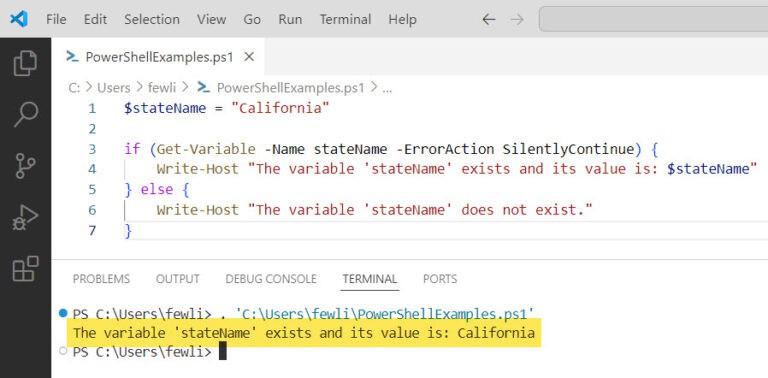The width and height of the screenshot is (768, 378).
Task: Open the Search view icon
Action: click(x=25, y=115)
